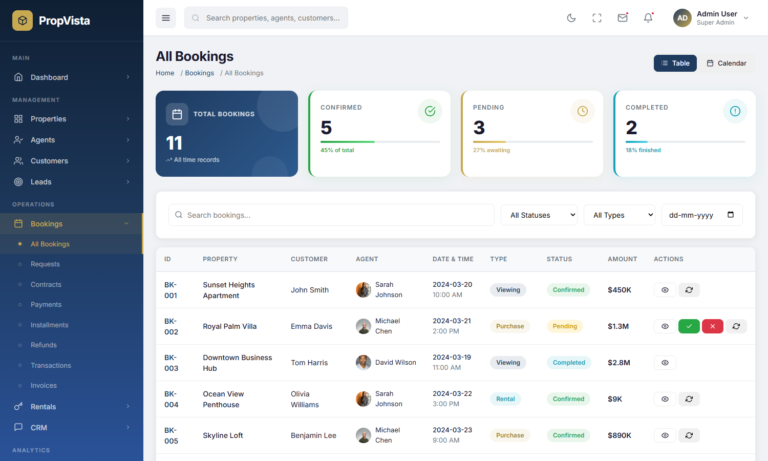Viewport: 768px width, 461px height.
Task: Expand the Rentals sidebar chevron
Action: pos(128,406)
